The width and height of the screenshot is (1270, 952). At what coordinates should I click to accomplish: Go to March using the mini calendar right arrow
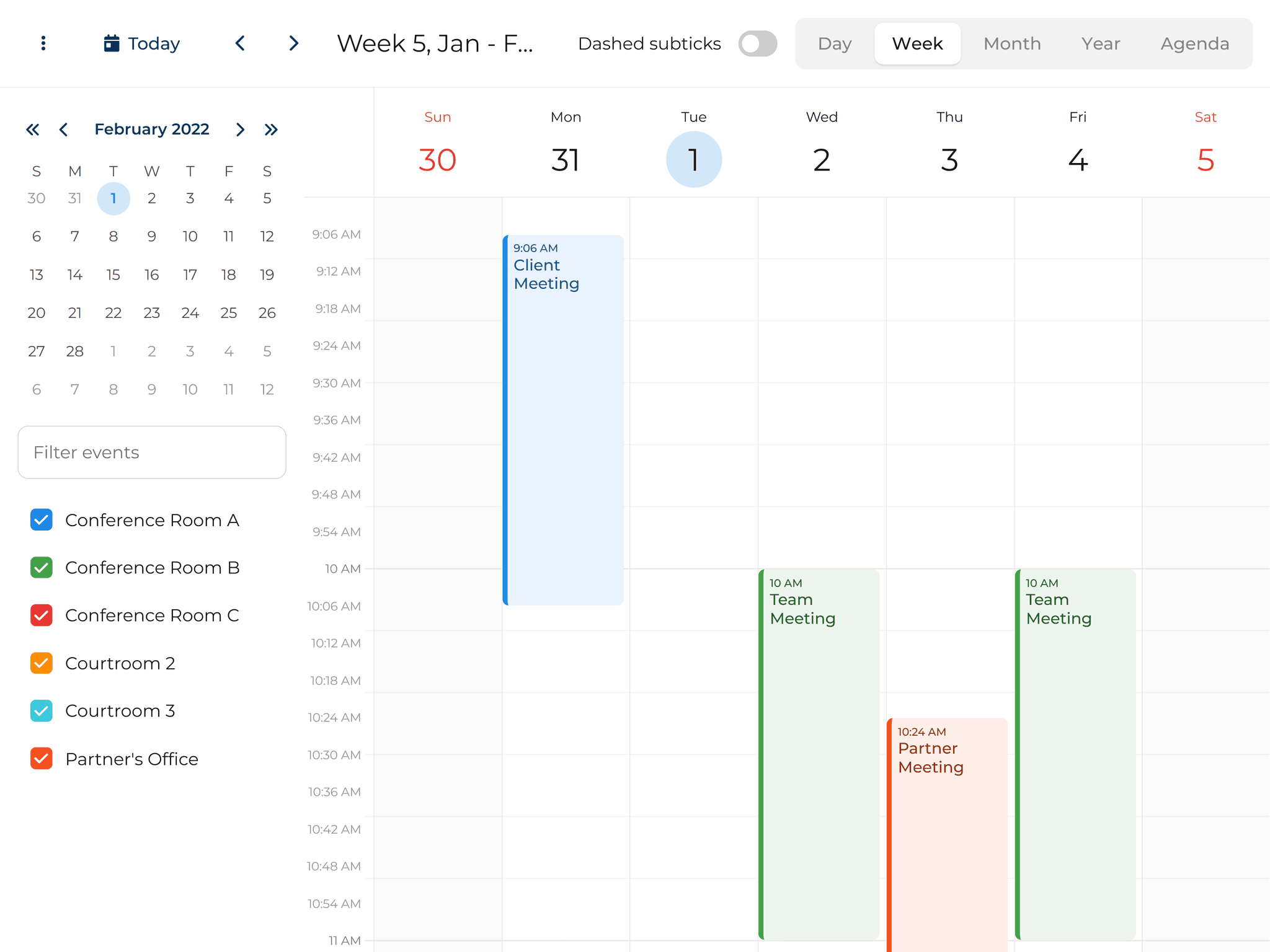click(240, 129)
